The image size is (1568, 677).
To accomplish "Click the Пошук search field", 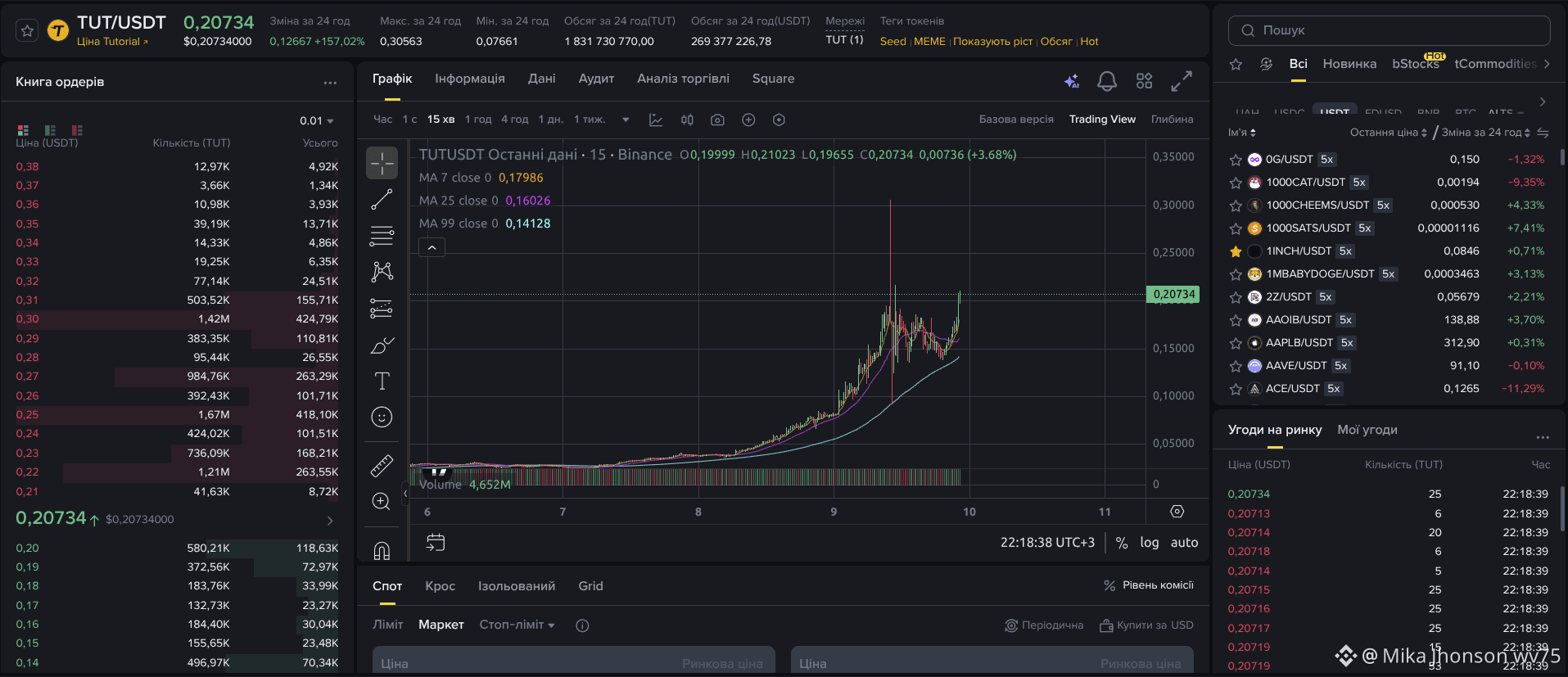I will 1389,30.
